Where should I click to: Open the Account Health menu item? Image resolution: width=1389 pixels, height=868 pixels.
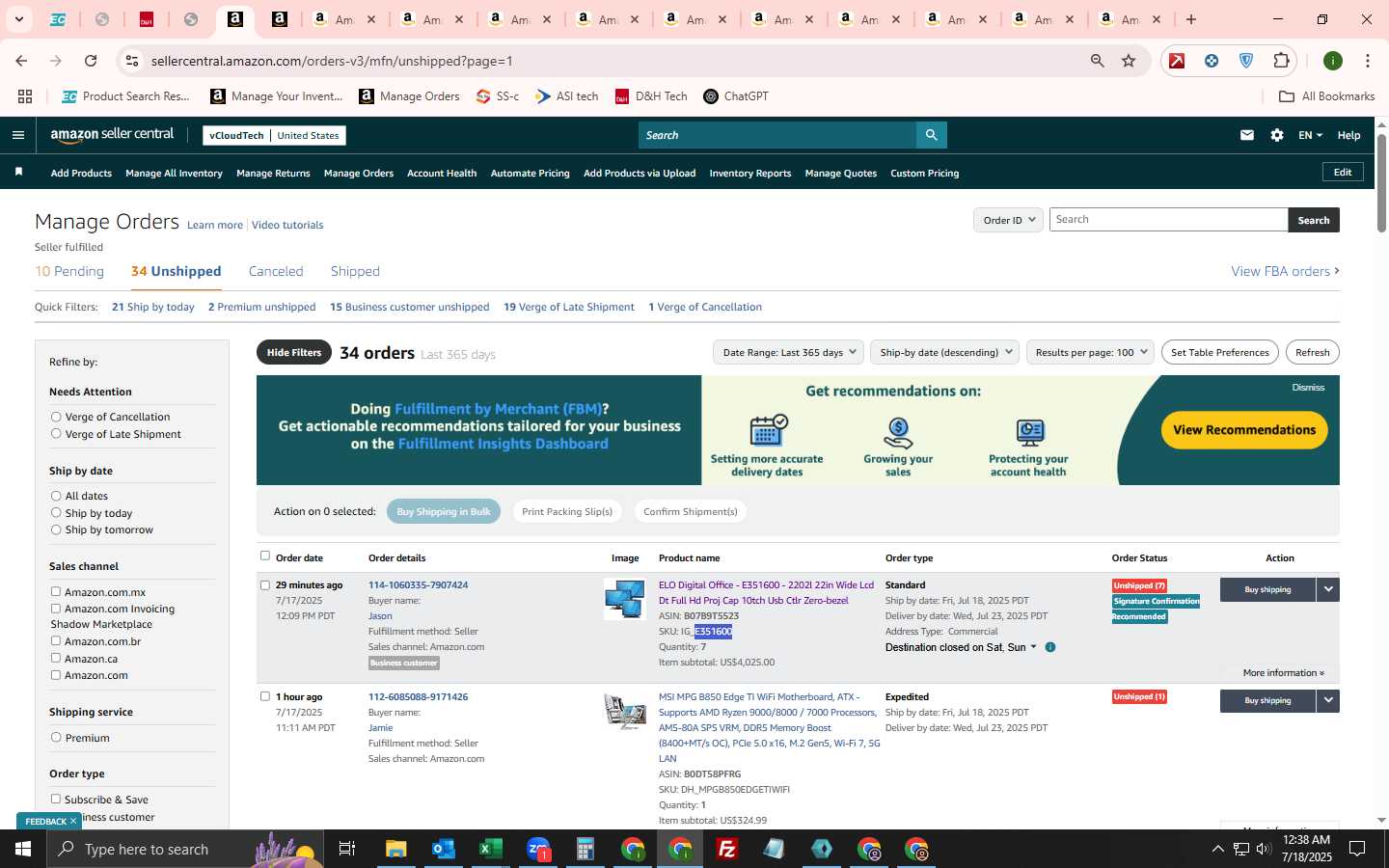[x=442, y=174]
